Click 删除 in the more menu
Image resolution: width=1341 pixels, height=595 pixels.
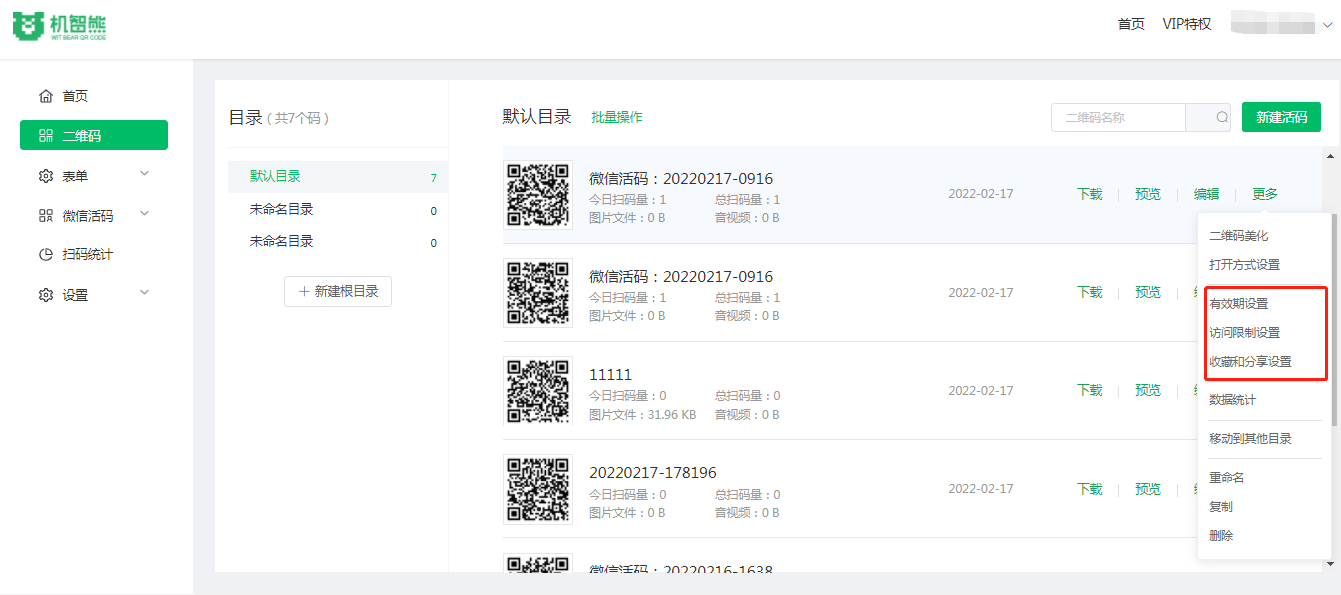pos(1221,535)
